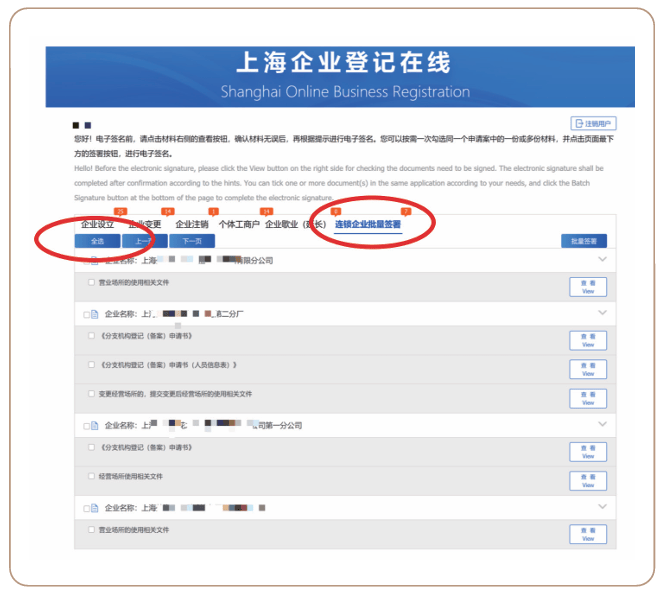
Task: Collapse the 有限分公司 company section chevron
Action: [602, 259]
